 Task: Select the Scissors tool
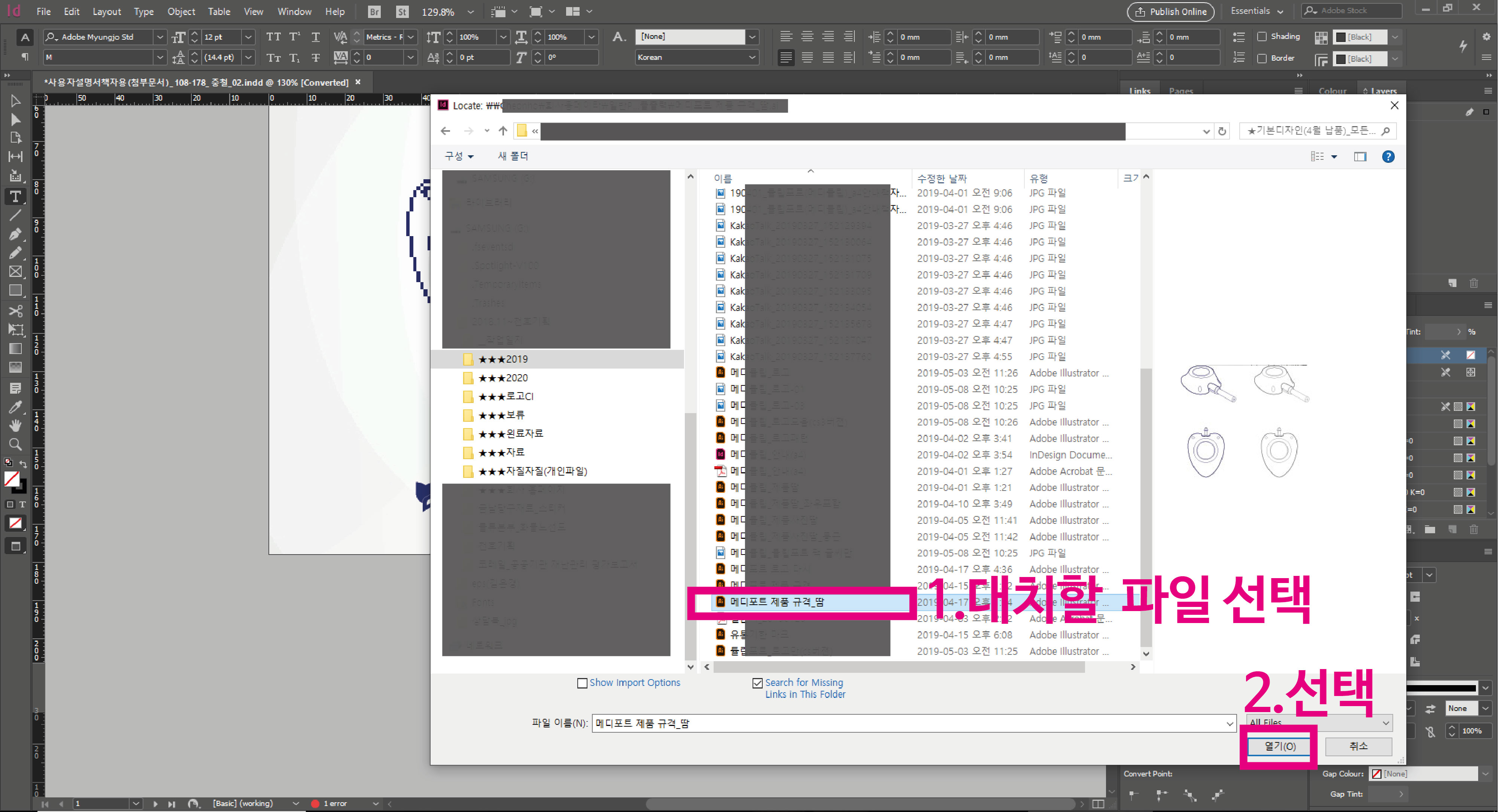(x=16, y=310)
